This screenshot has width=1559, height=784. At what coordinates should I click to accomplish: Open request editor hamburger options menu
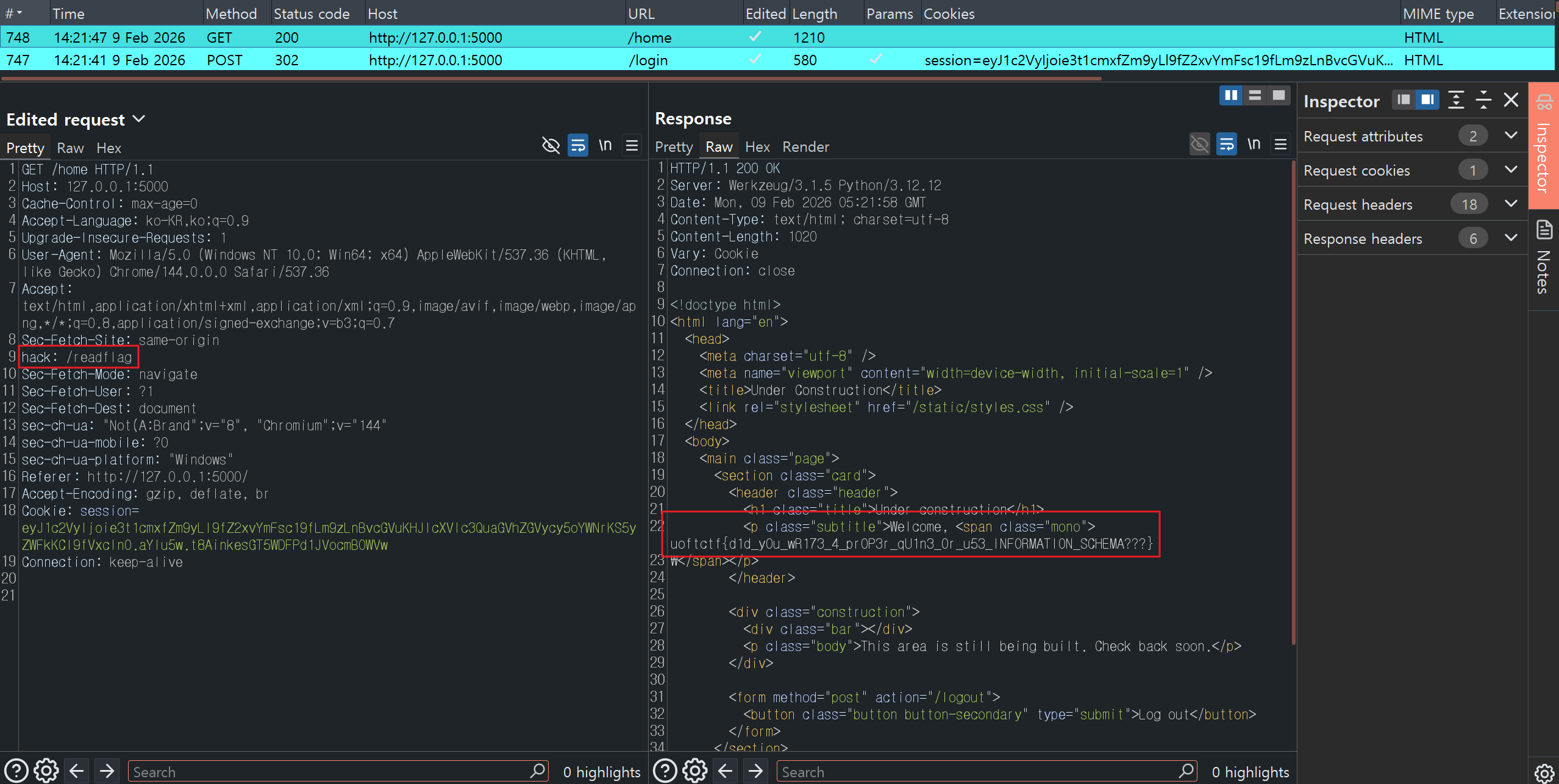tap(632, 145)
